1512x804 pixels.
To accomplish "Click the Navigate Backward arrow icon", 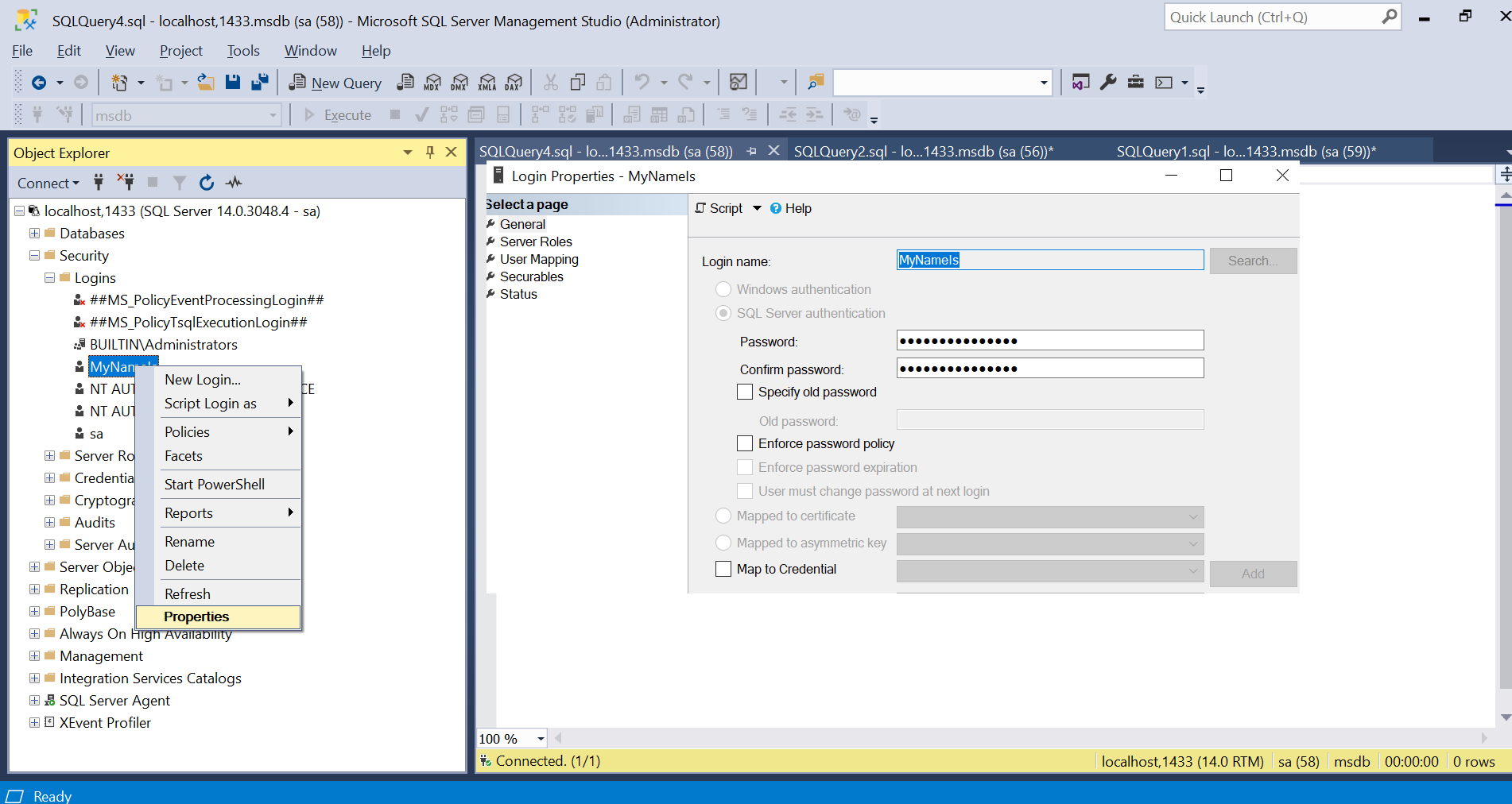I will [x=38, y=83].
